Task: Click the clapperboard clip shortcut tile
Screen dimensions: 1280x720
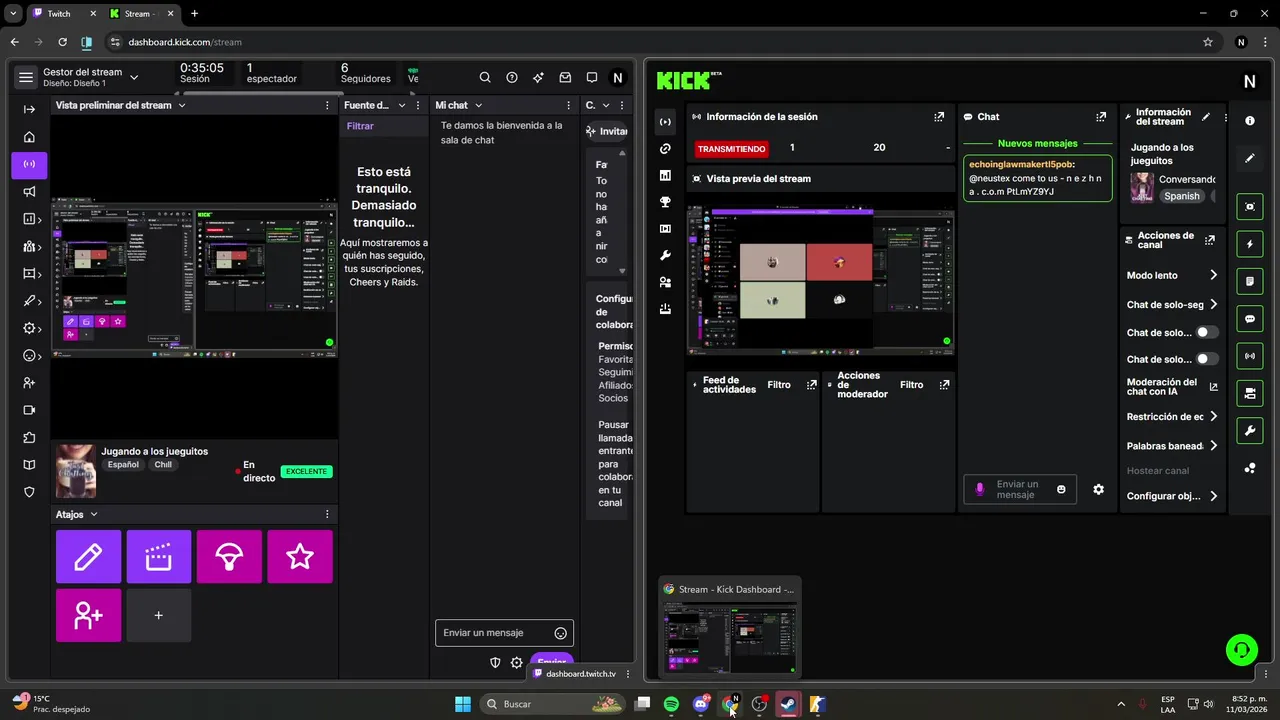Action: (159, 556)
